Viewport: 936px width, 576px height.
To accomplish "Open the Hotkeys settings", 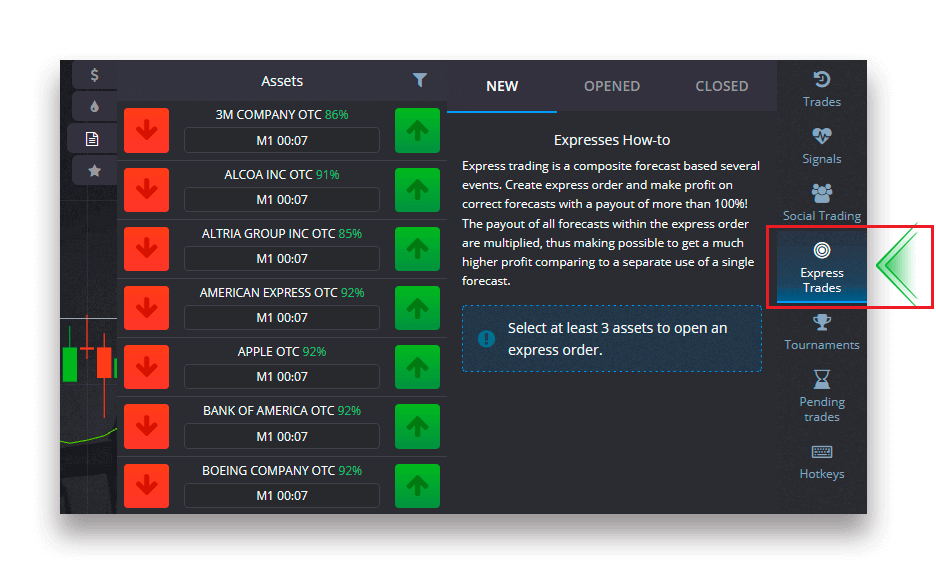I will click(821, 461).
